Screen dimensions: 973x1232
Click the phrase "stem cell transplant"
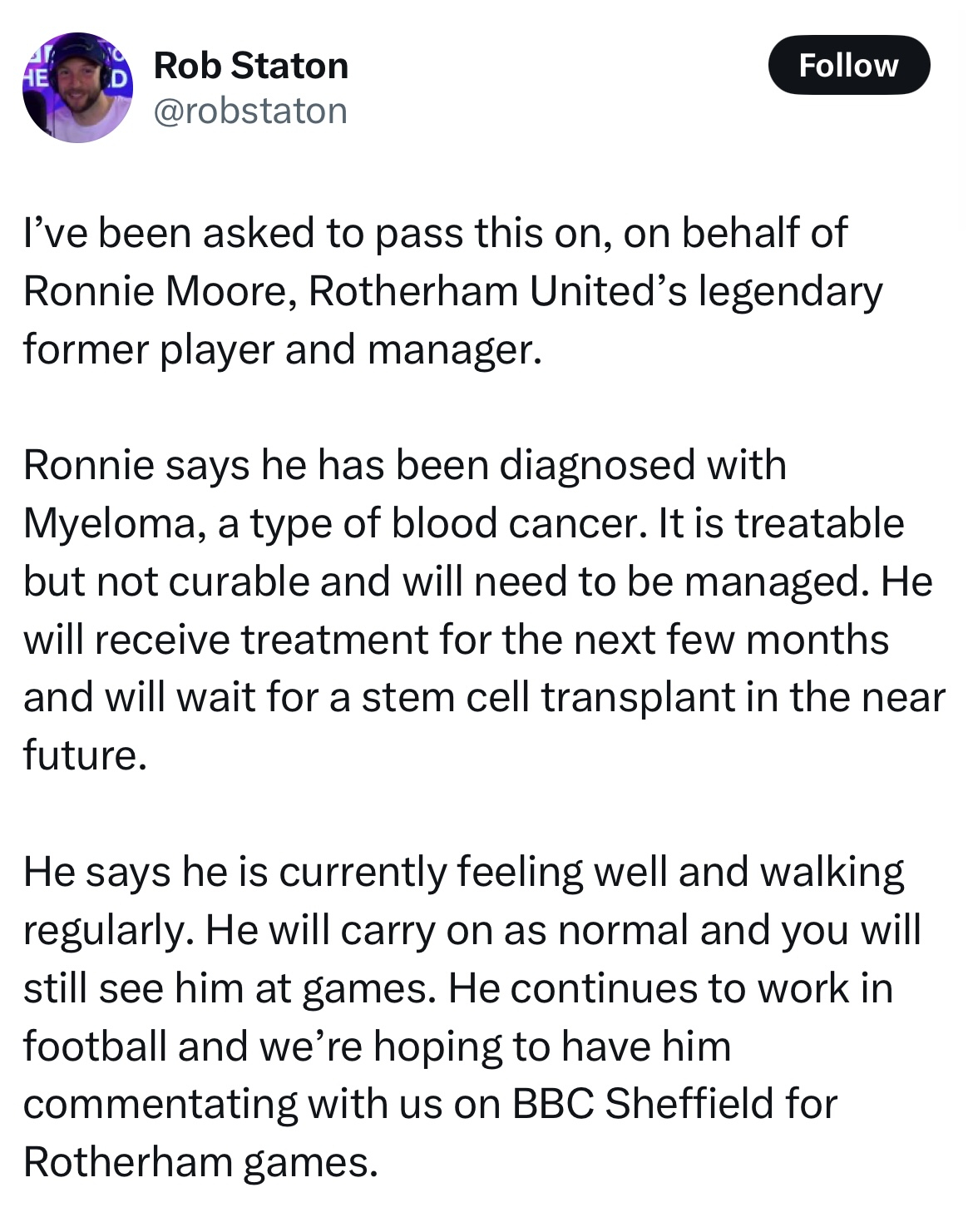click(x=549, y=698)
